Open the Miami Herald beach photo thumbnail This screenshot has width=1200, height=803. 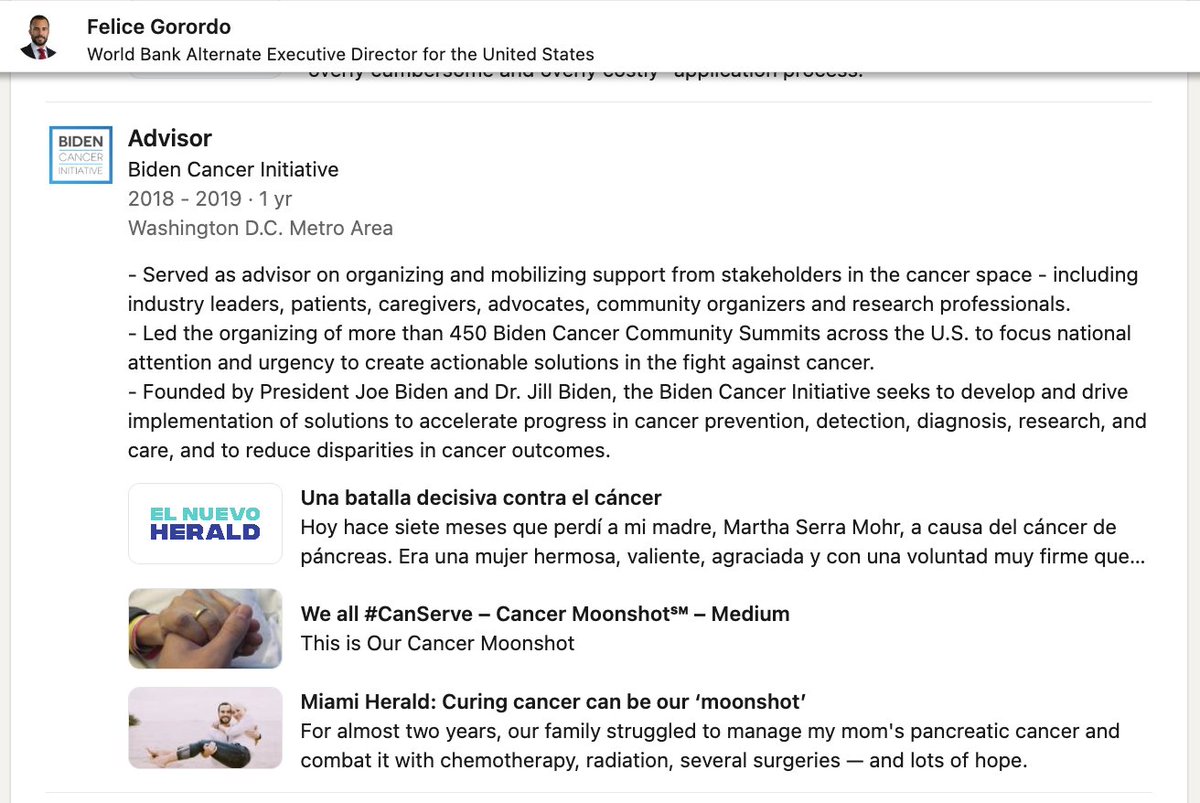(x=205, y=728)
